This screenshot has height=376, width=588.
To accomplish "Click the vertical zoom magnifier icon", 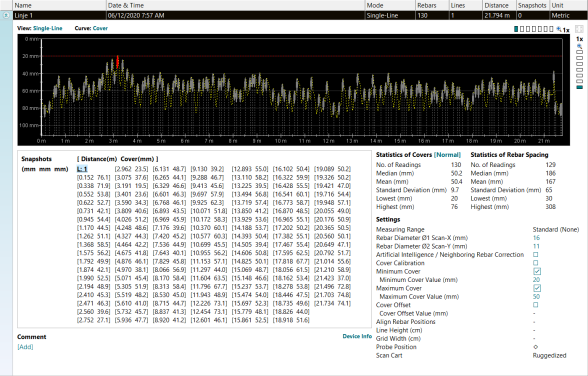I will pos(580,46).
